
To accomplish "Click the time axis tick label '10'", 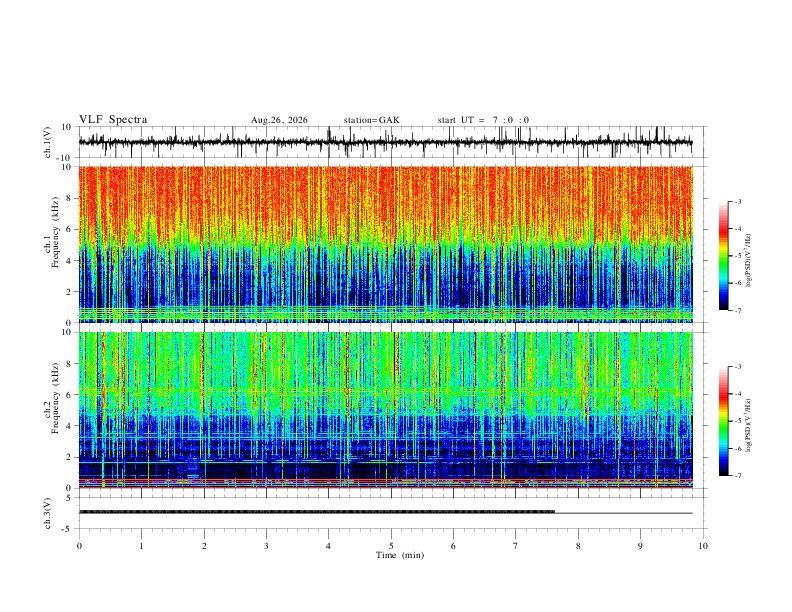I will tap(703, 546).
